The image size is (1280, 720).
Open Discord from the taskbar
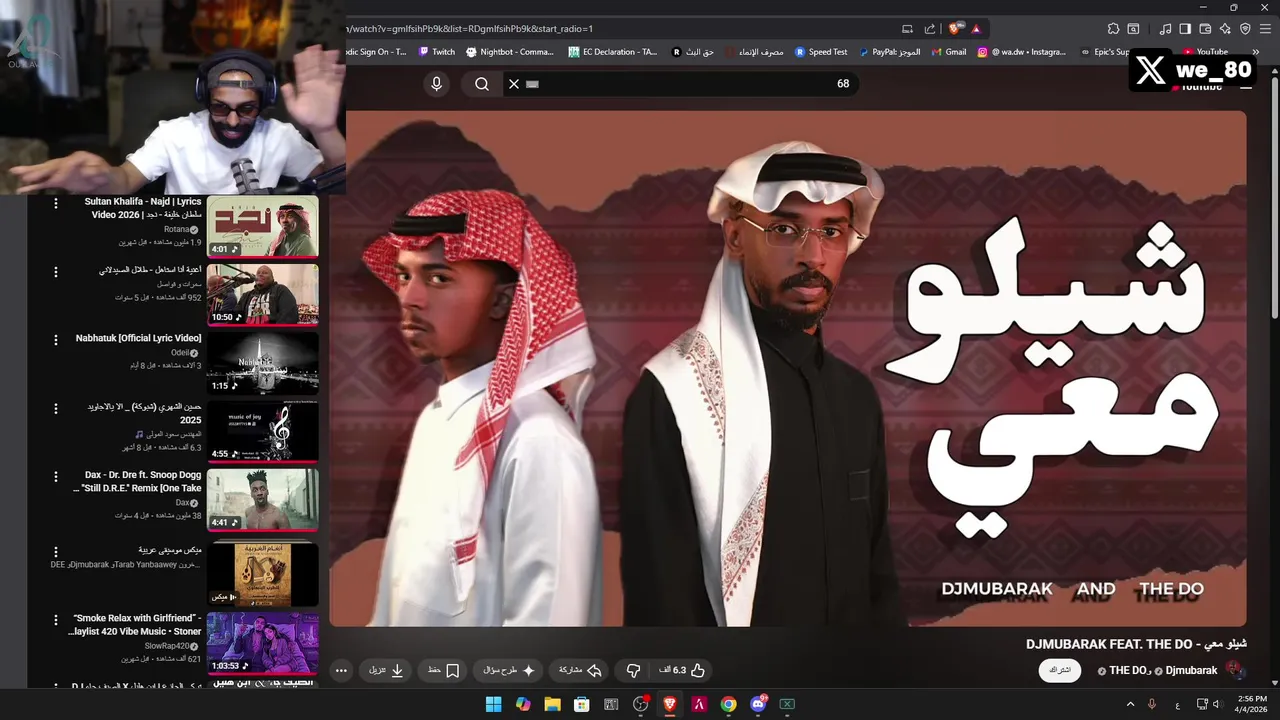pos(758,704)
